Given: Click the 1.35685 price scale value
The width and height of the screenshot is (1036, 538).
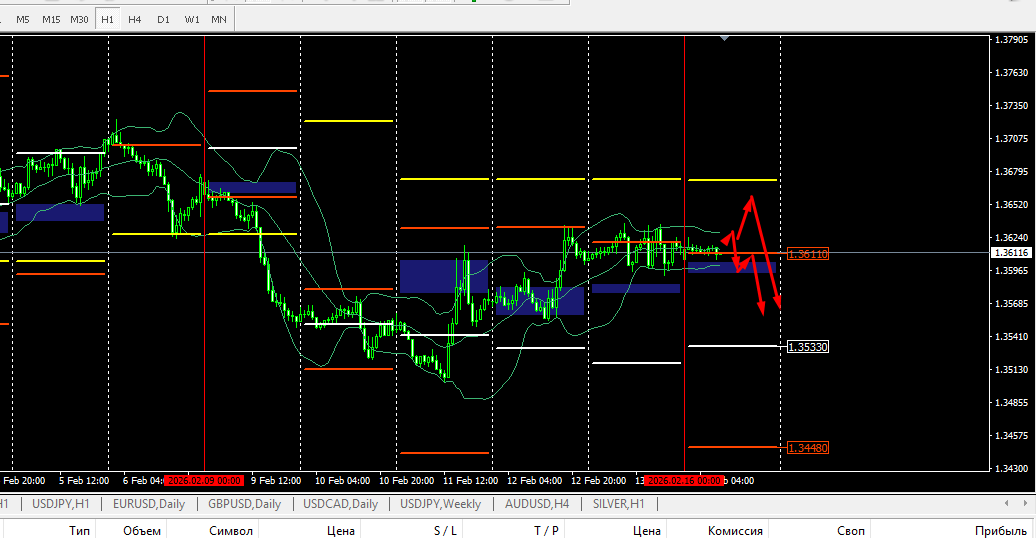Looking at the screenshot, I should pyautogui.click(x=1012, y=303).
